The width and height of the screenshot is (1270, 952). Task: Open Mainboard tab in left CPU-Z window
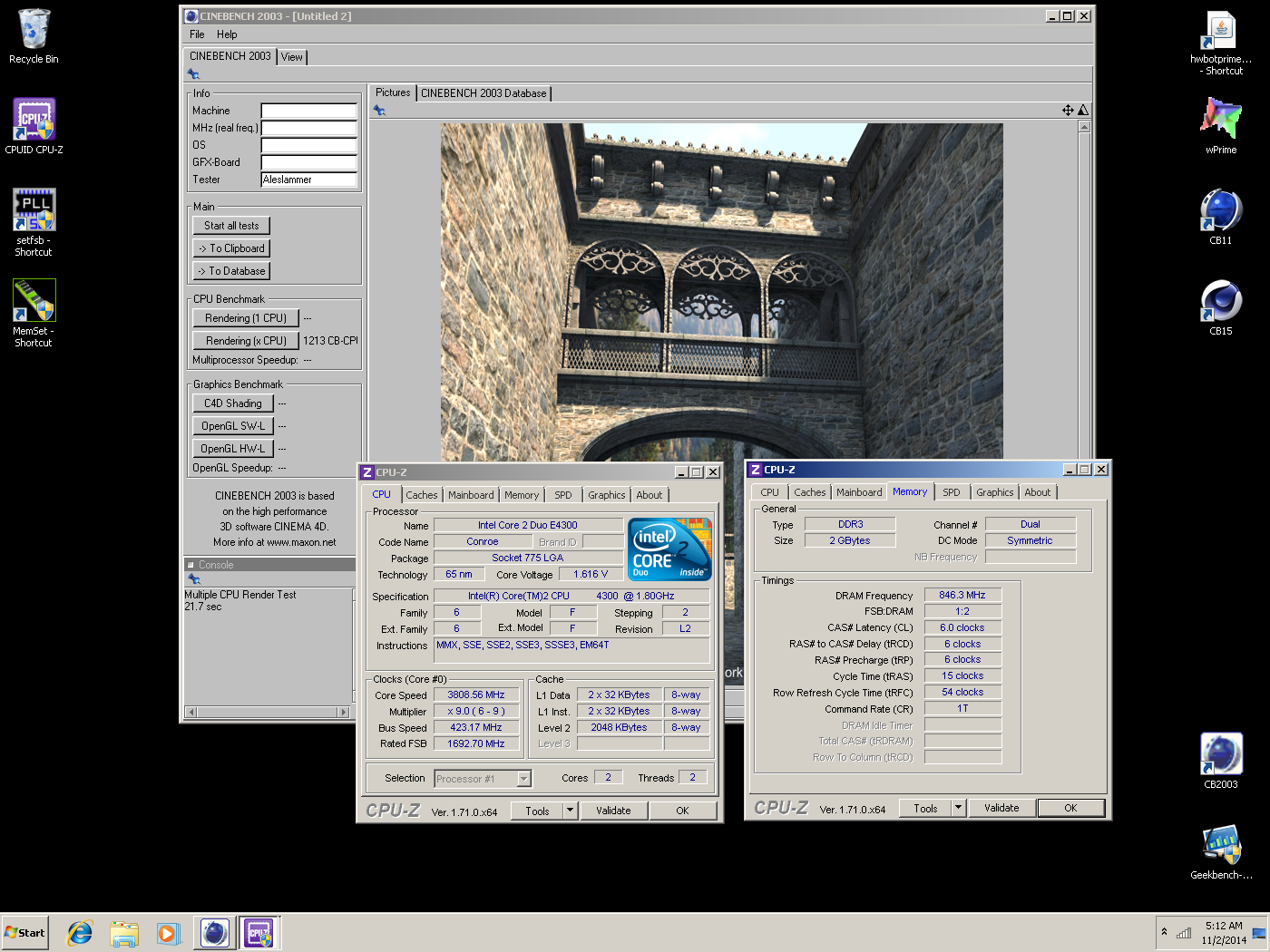[x=471, y=495]
